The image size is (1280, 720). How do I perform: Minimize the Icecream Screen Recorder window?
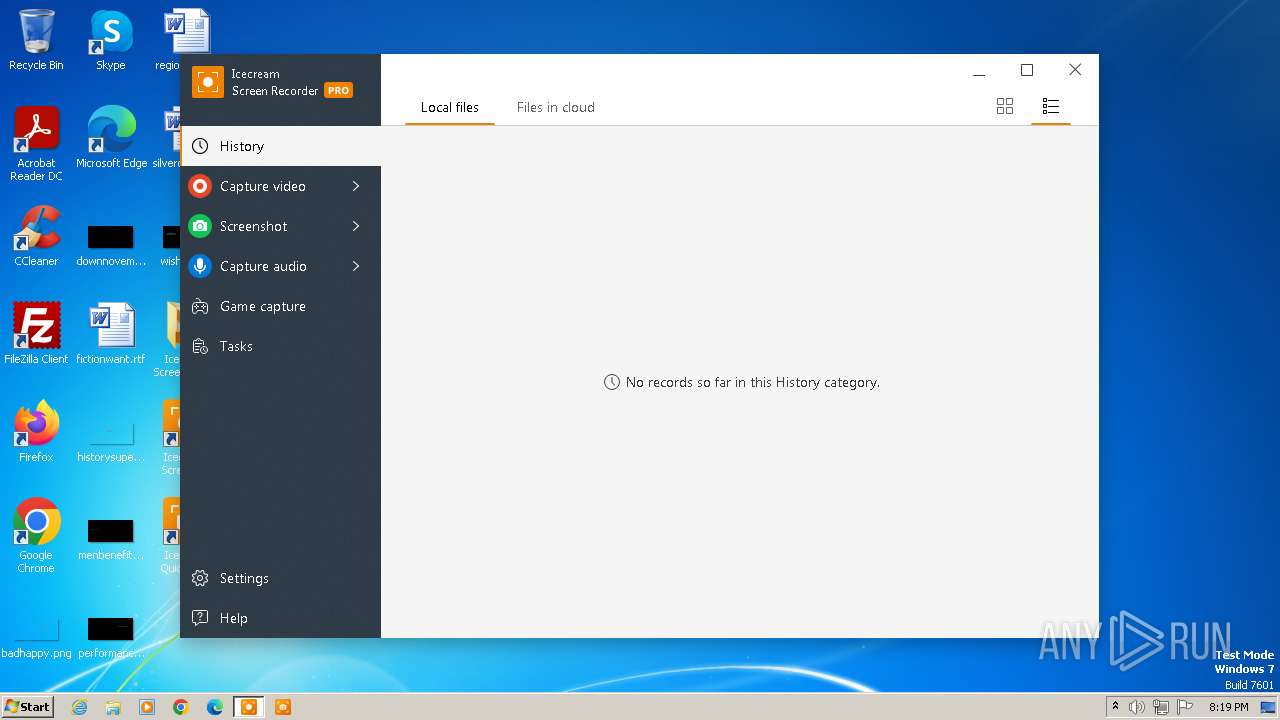pos(979,70)
